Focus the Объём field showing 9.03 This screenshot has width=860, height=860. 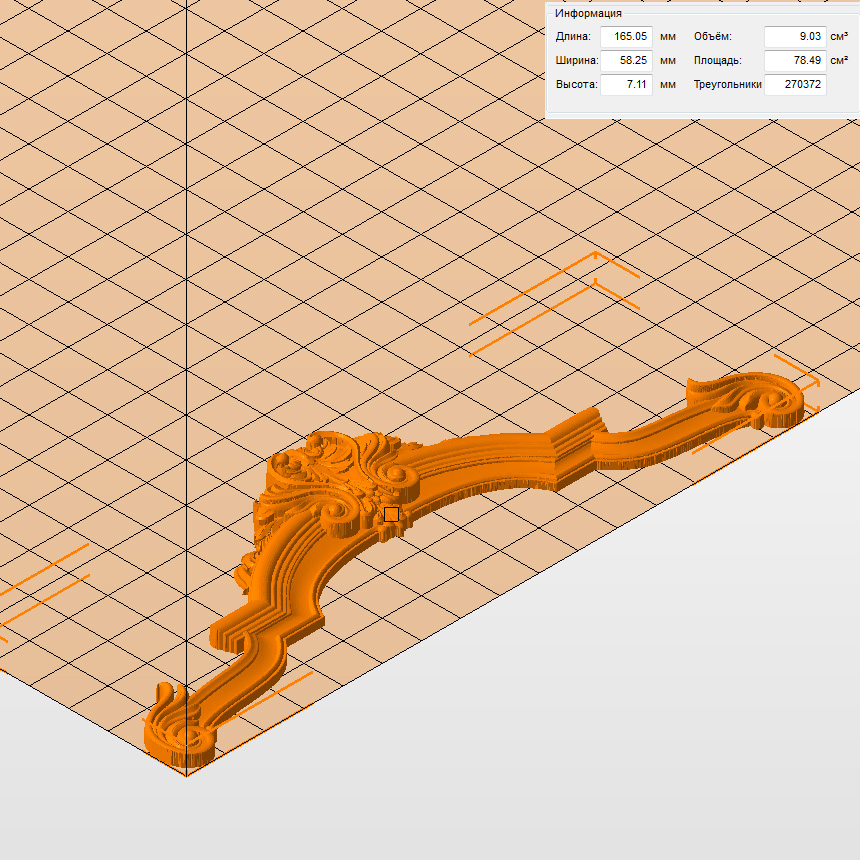point(795,37)
